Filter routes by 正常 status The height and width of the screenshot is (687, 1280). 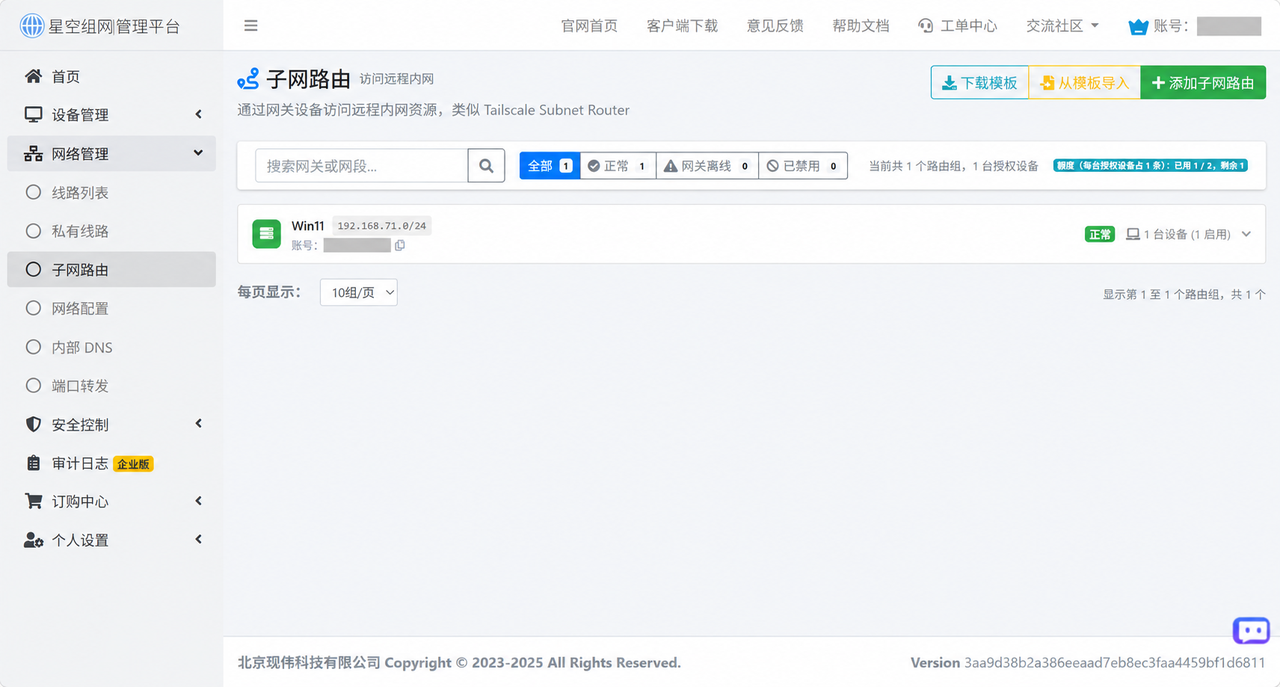tap(618, 166)
